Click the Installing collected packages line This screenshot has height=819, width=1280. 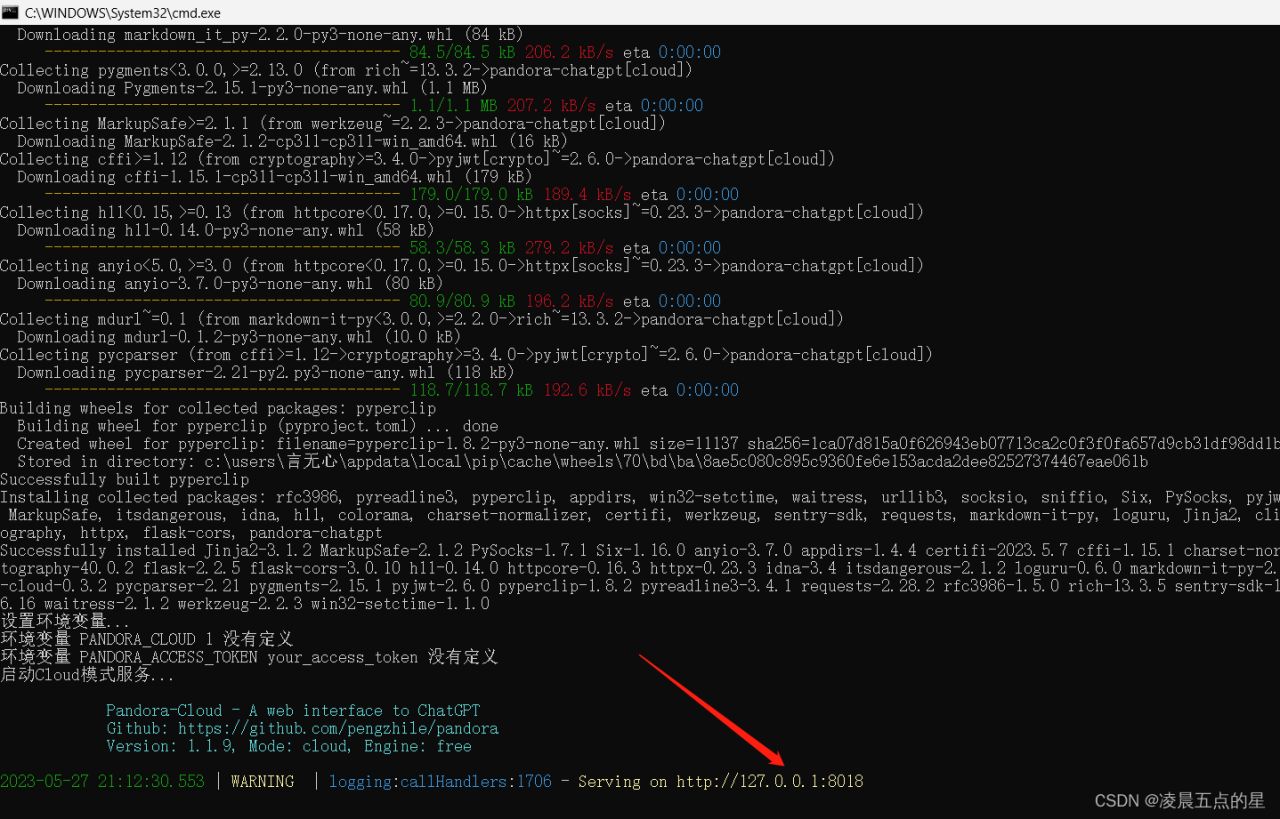pos(640,497)
